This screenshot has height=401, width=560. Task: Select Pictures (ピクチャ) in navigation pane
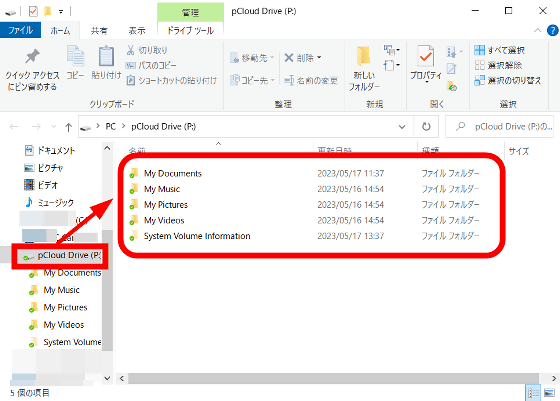coord(43,168)
